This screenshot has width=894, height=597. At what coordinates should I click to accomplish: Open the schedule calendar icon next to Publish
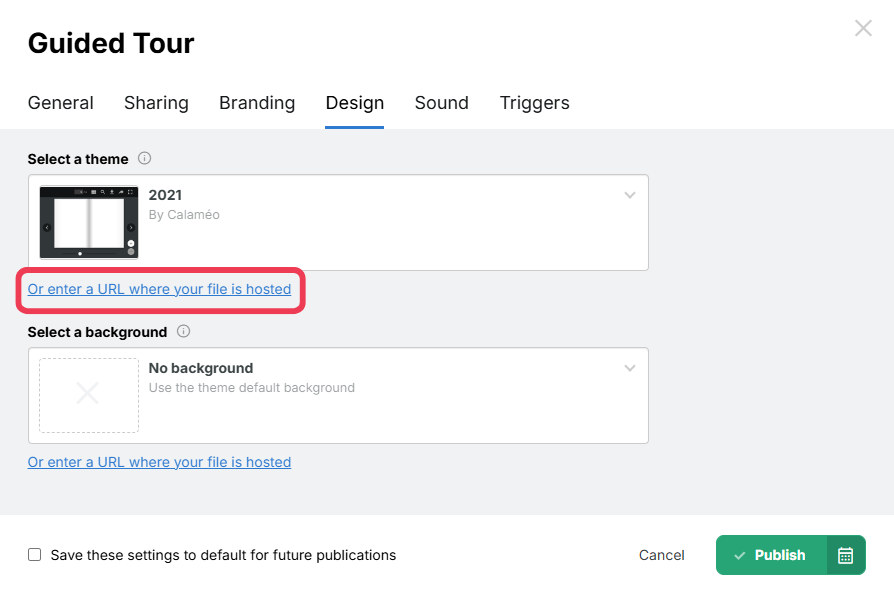click(846, 555)
